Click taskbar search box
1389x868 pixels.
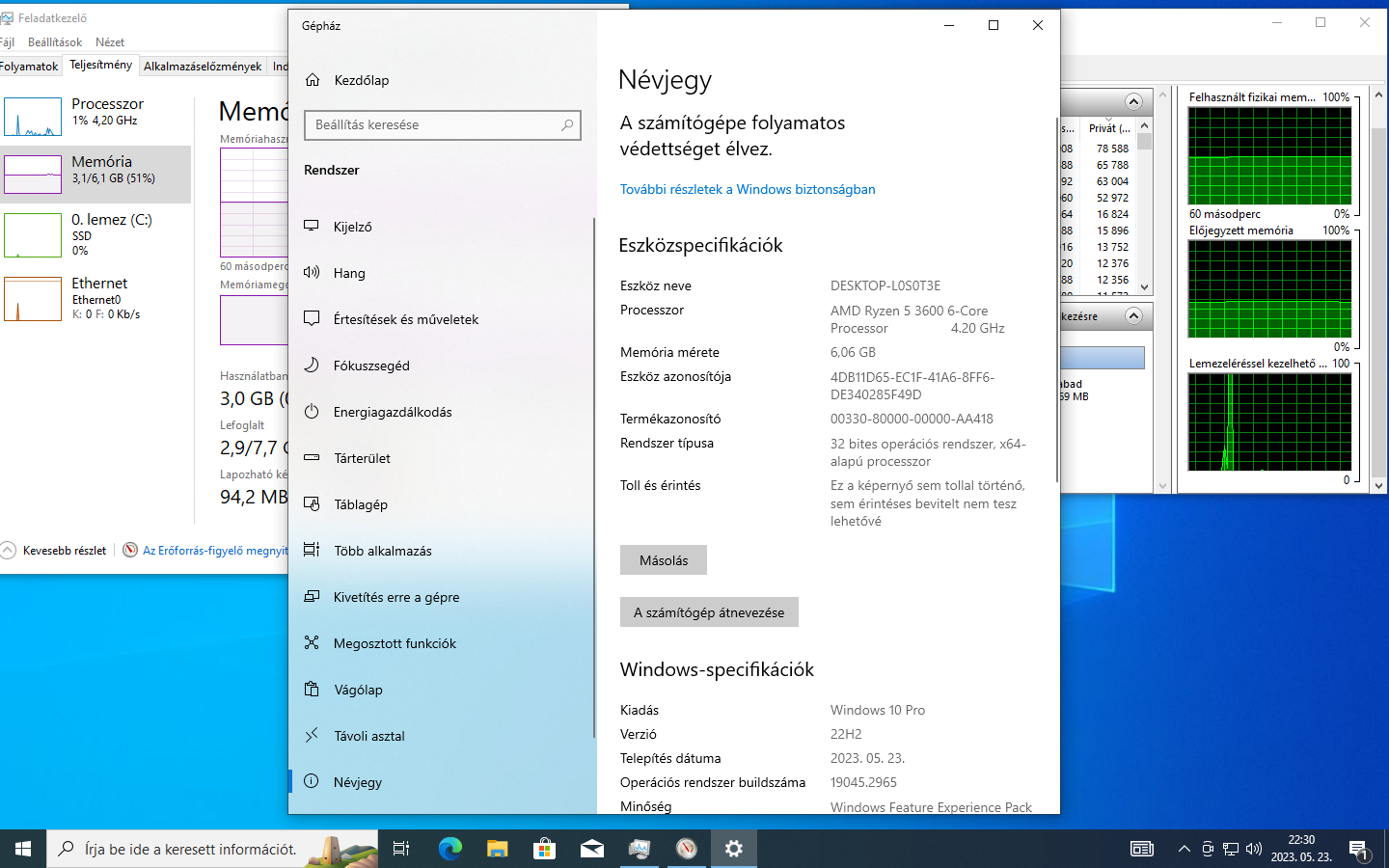212,849
